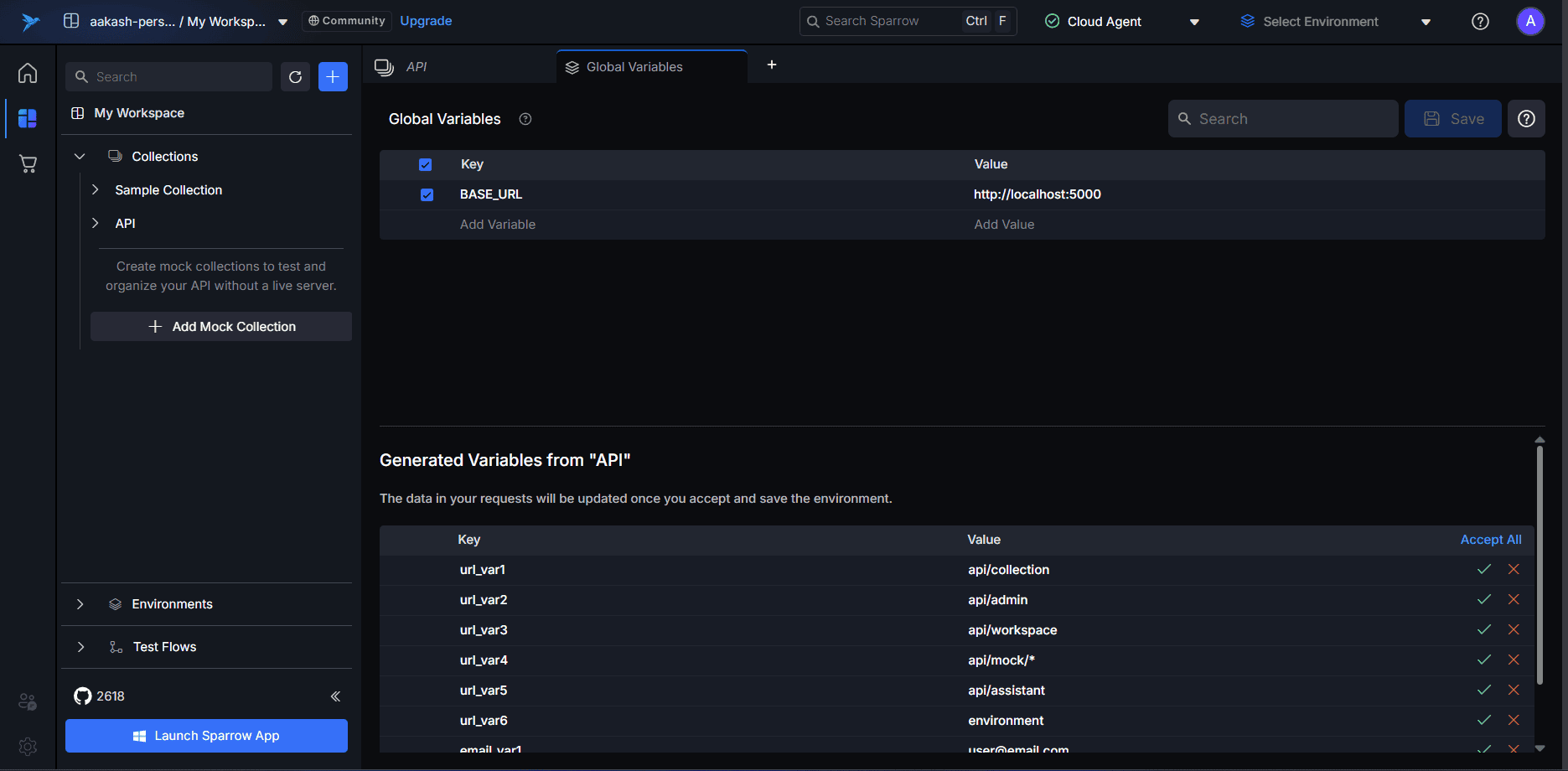Accept url_var4 with the check icon
The image size is (1568, 771).
(x=1483, y=660)
